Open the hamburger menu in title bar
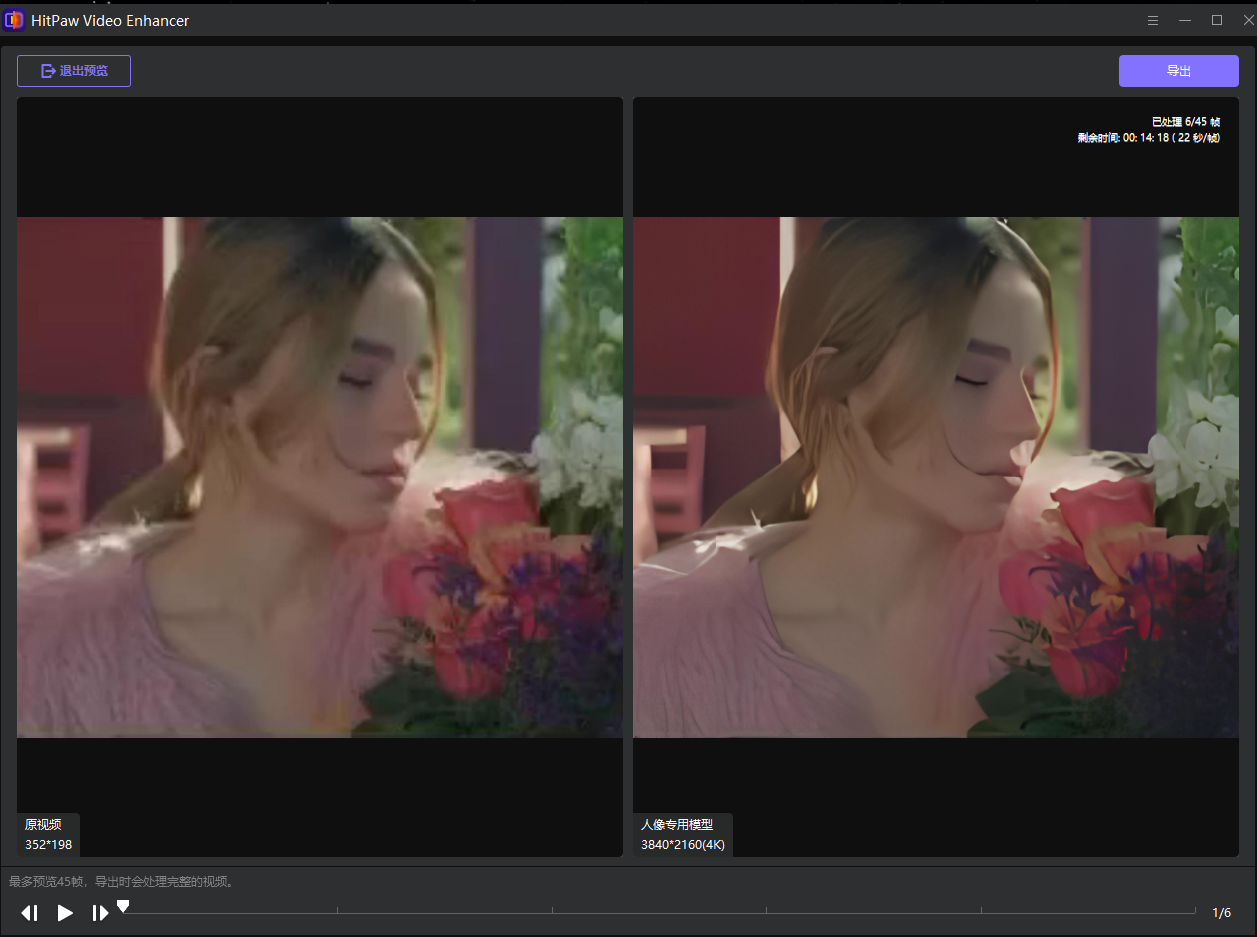The image size is (1257, 937). pyautogui.click(x=1153, y=20)
